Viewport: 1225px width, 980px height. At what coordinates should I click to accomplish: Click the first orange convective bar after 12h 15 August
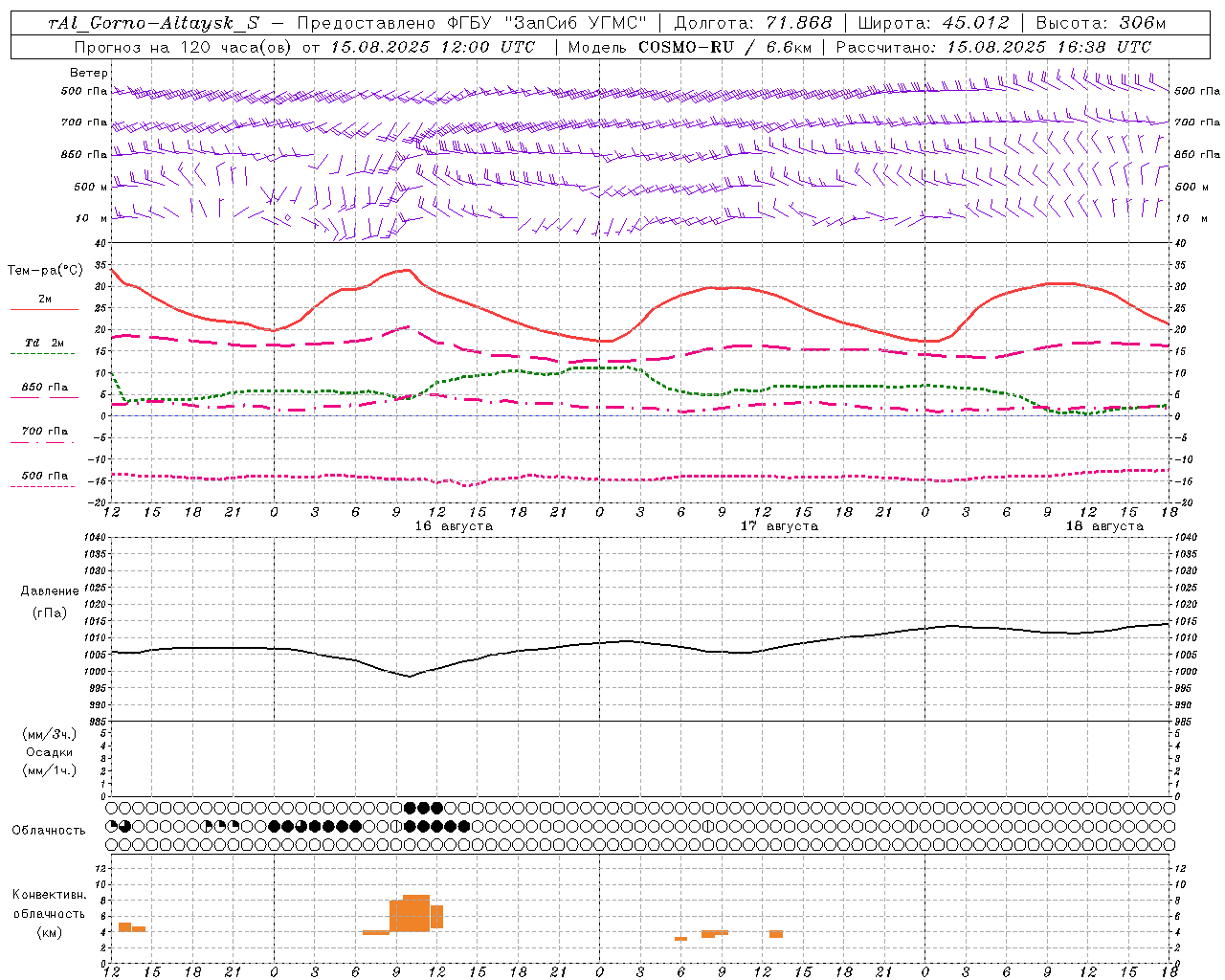[124, 927]
